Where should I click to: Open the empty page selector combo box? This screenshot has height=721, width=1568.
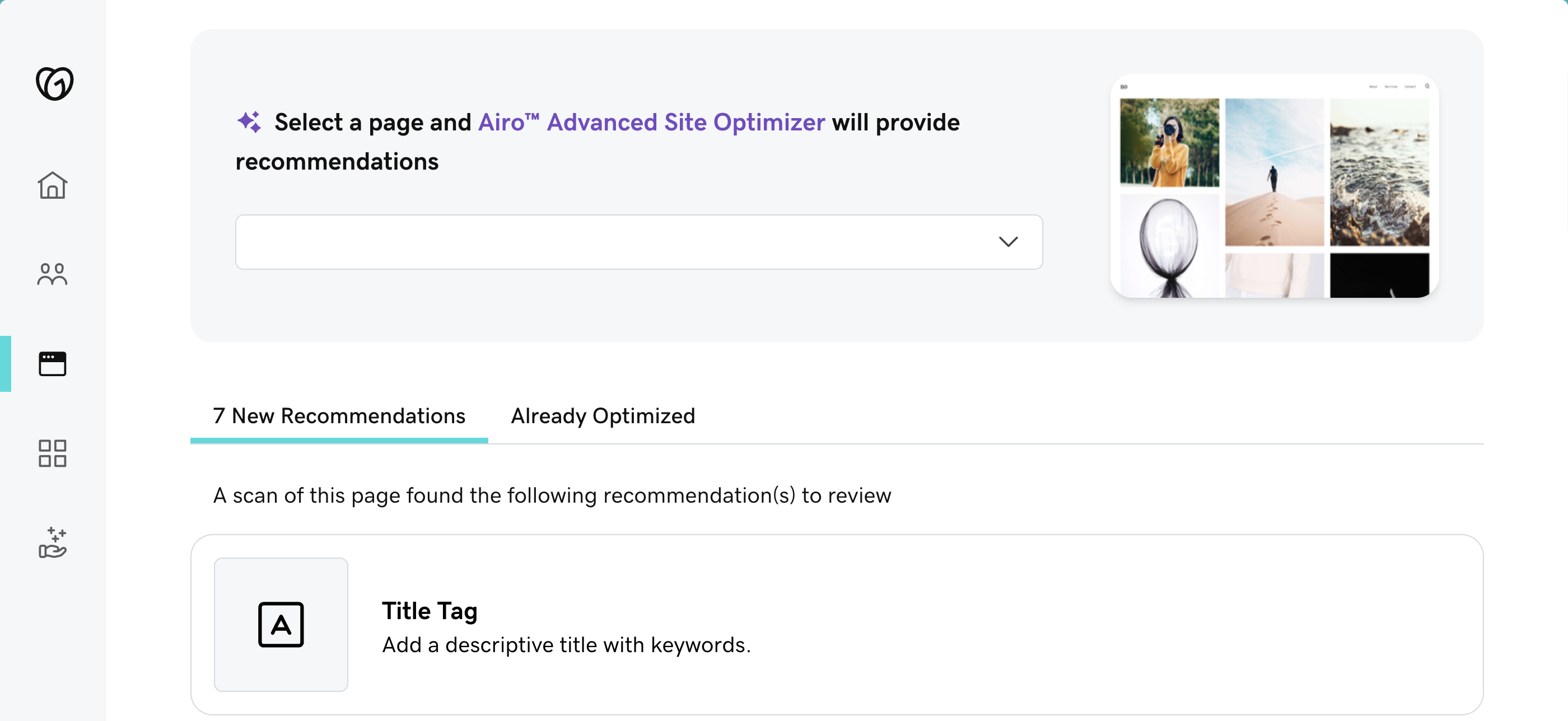(609, 242)
